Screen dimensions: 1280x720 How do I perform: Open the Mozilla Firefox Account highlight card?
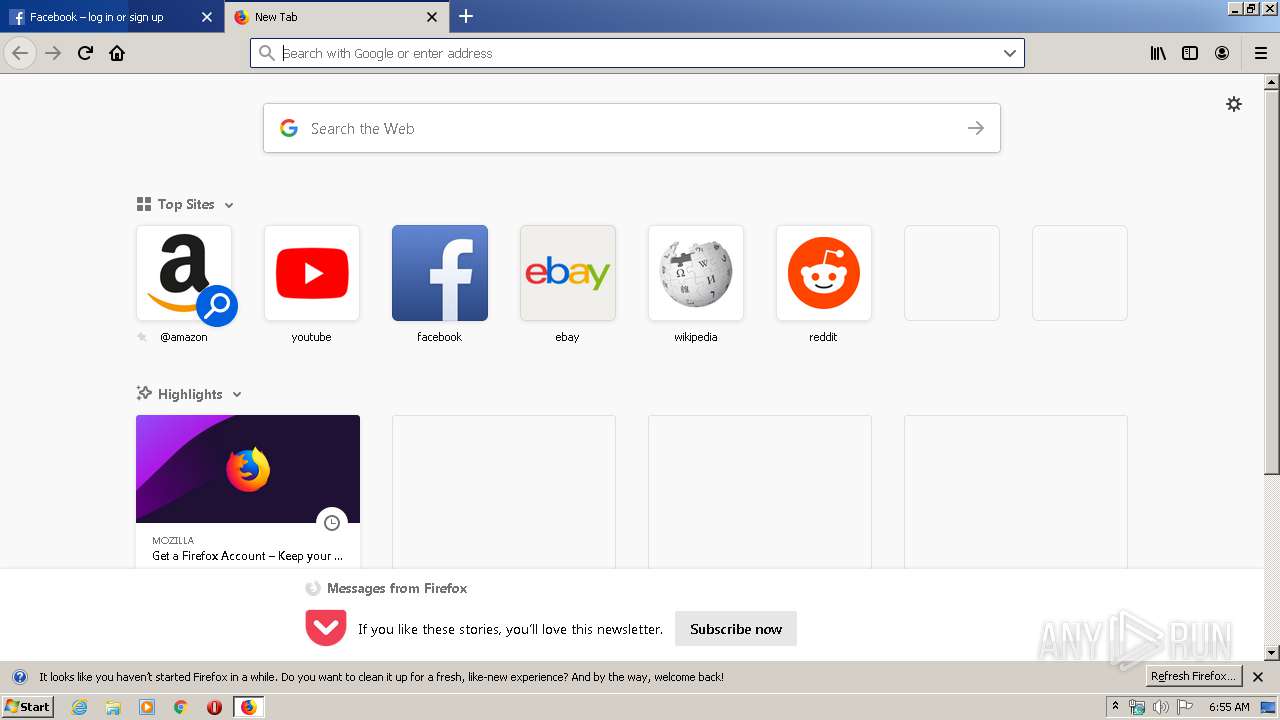point(248,491)
